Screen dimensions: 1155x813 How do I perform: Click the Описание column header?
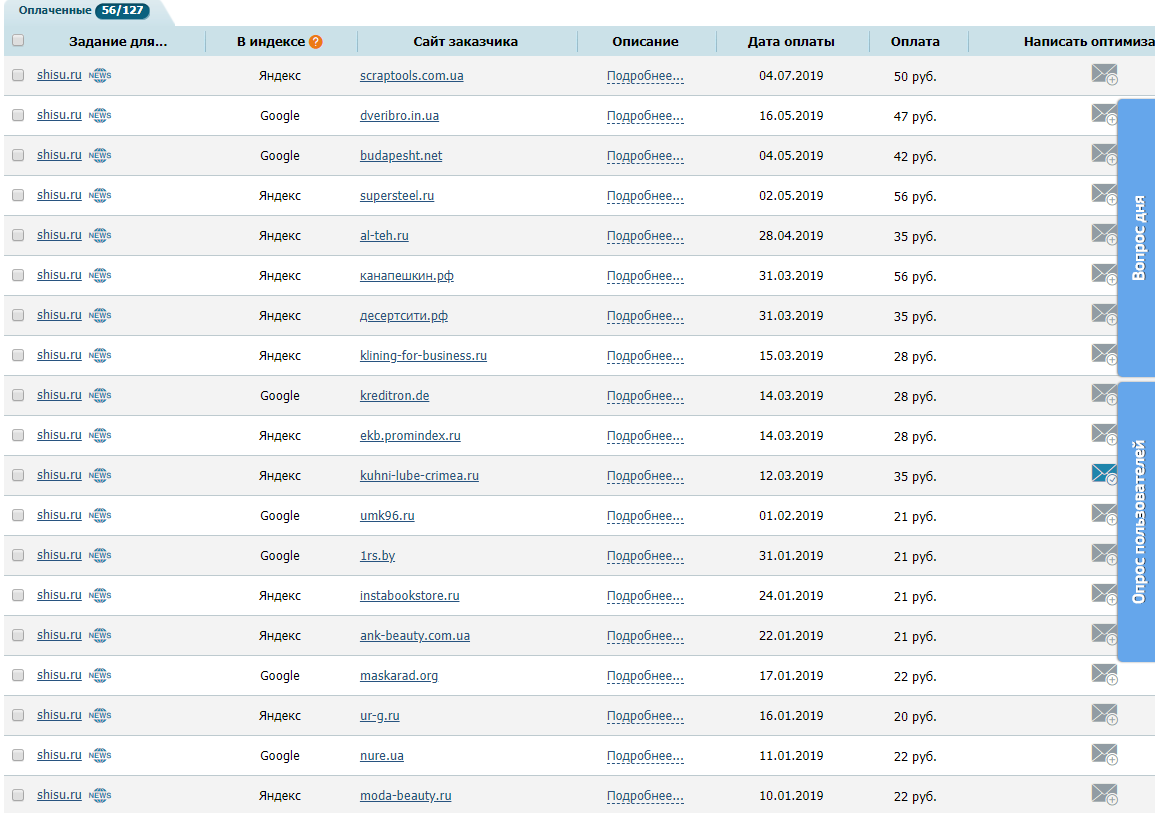[645, 41]
